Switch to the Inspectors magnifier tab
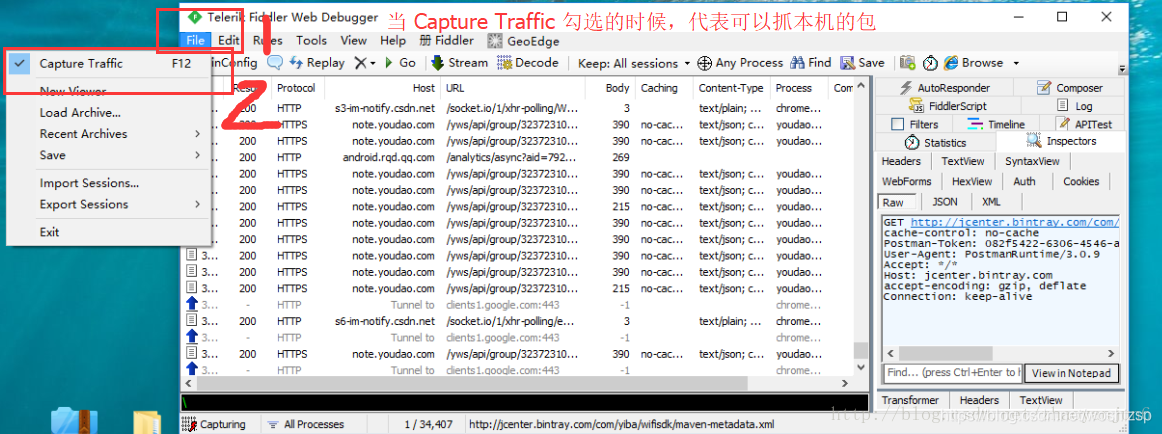 1060,141
